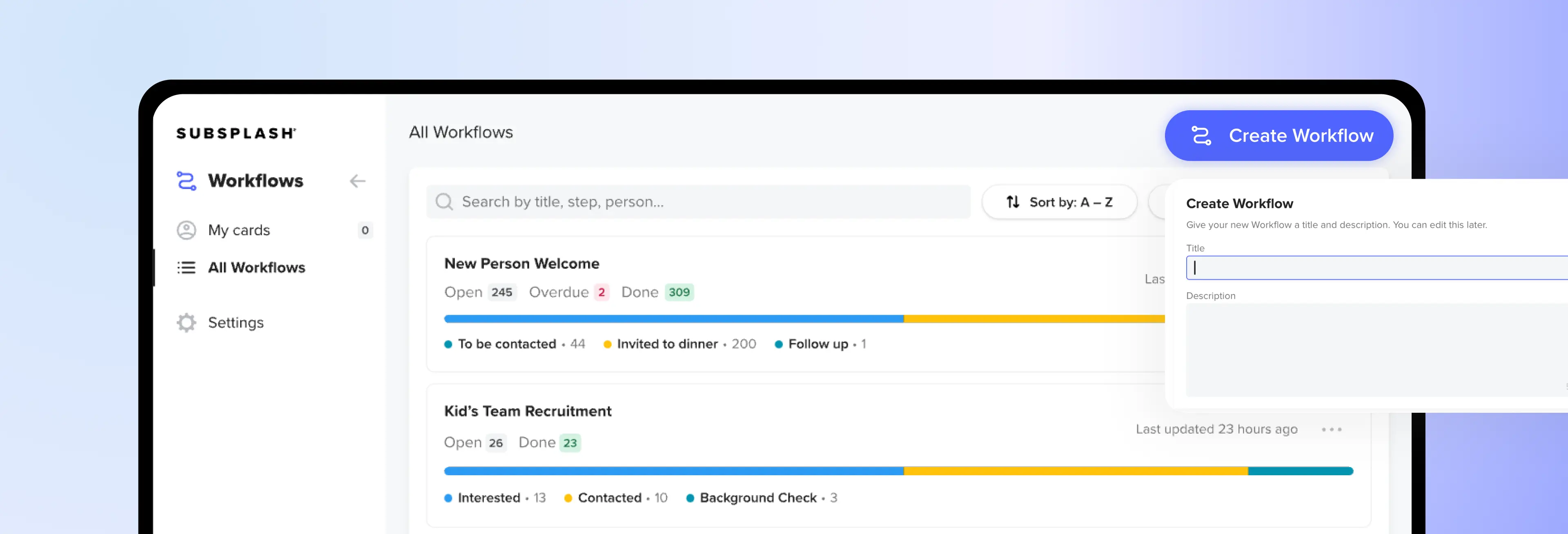Open Kid's Team Recruitment three-dot menu
This screenshot has width=1568, height=534.
(x=1331, y=429)
